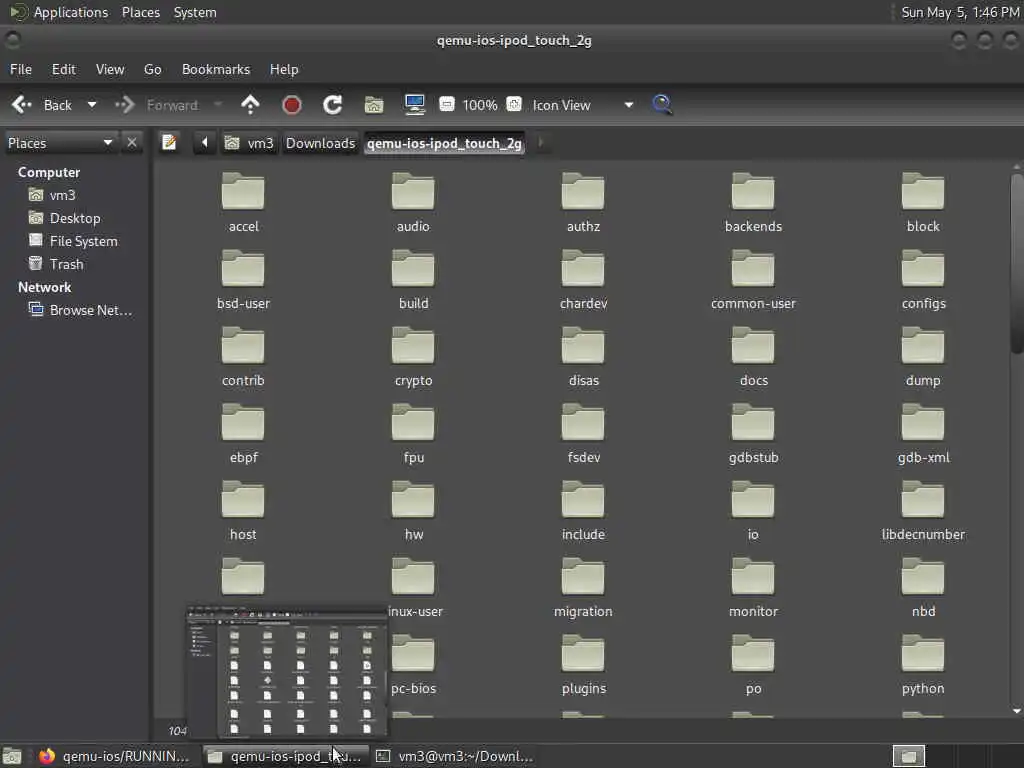The width and height of the screenshot is (1024, 768).
Task: Switch to the vm3@vm3 terminal taskbar window
Action: click(x=456, y=756)
